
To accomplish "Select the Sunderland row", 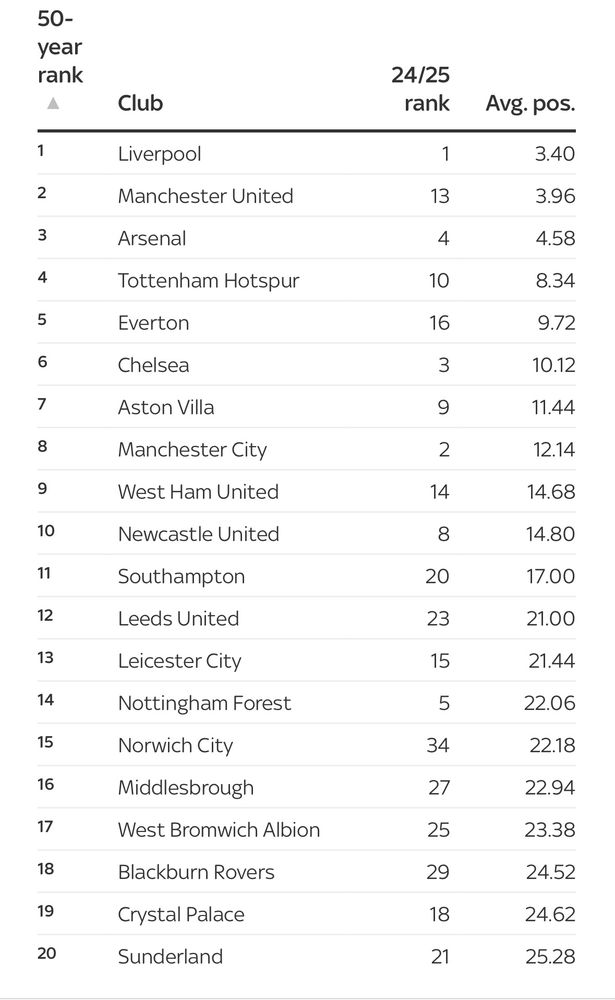I will coord(306,956).
